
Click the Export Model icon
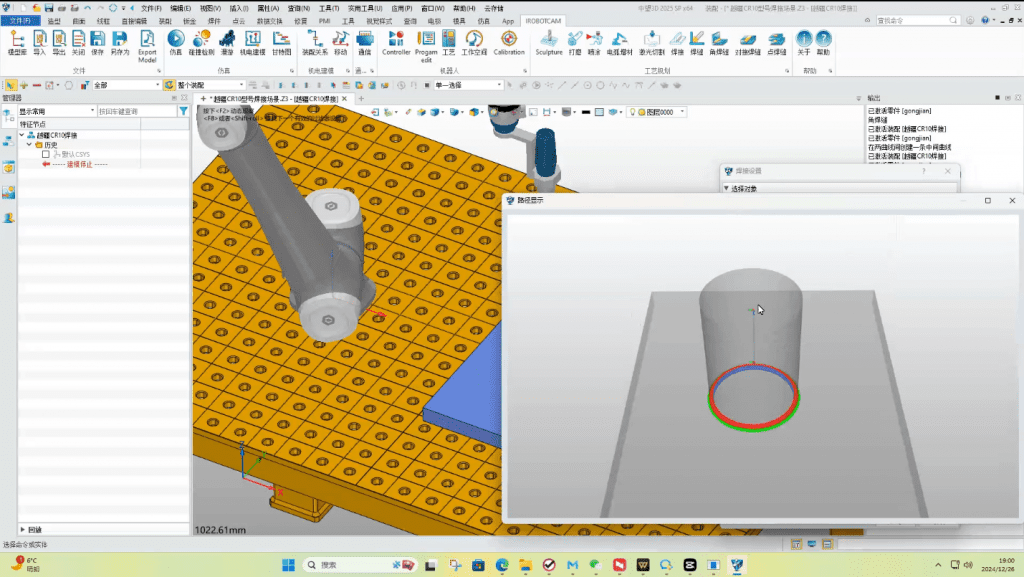click(147, 44)
